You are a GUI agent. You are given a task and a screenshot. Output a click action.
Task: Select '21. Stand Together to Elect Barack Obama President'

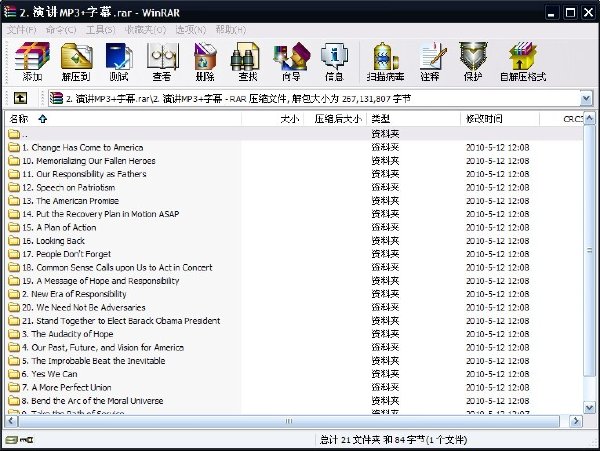point(121,321)
